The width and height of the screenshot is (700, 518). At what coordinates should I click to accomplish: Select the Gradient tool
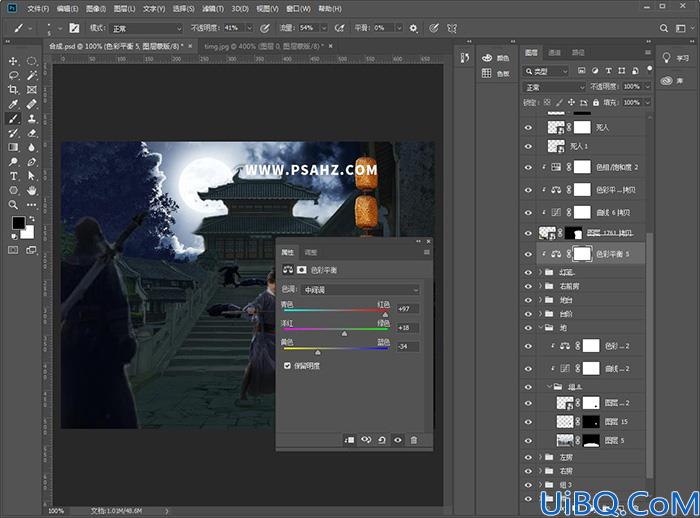point(13,147)
